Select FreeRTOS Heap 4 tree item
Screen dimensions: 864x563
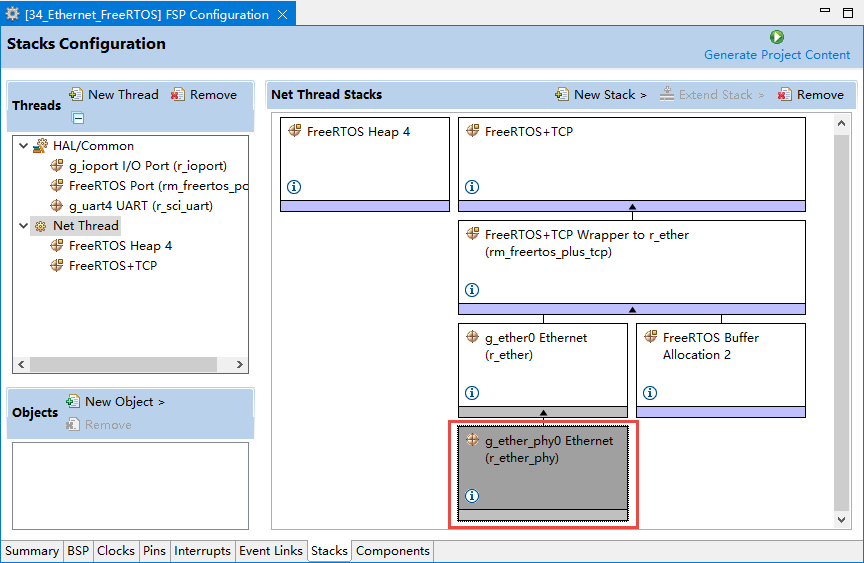120,246
